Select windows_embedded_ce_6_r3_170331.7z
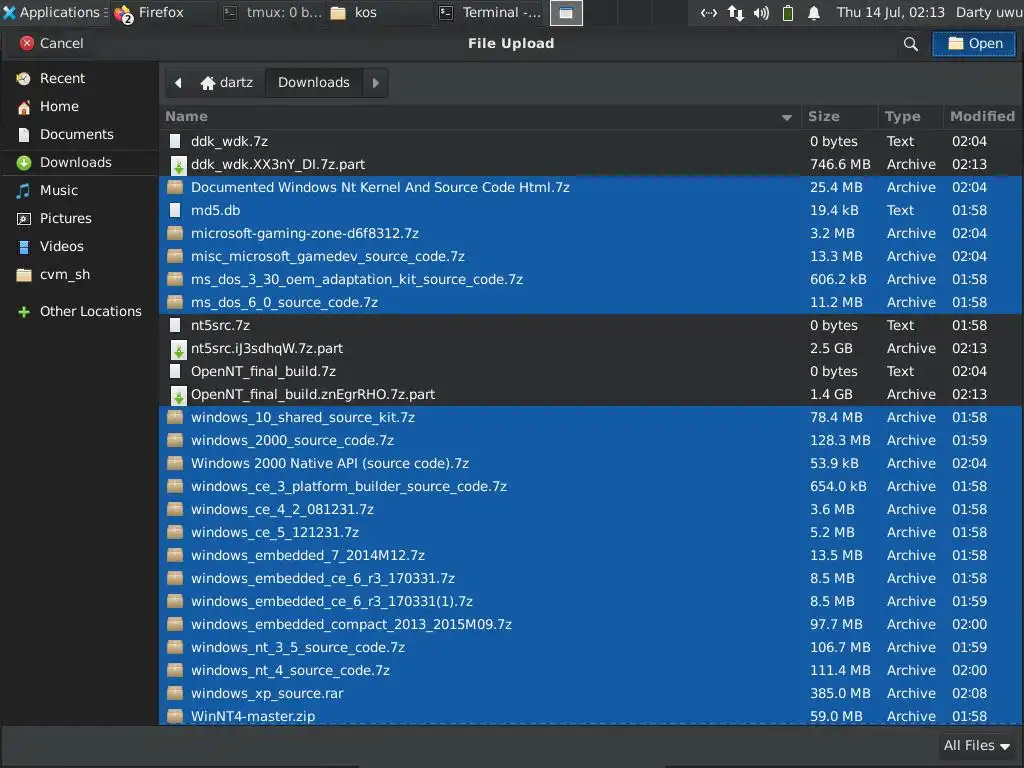Screen dimensions: 1024x768 591,579
